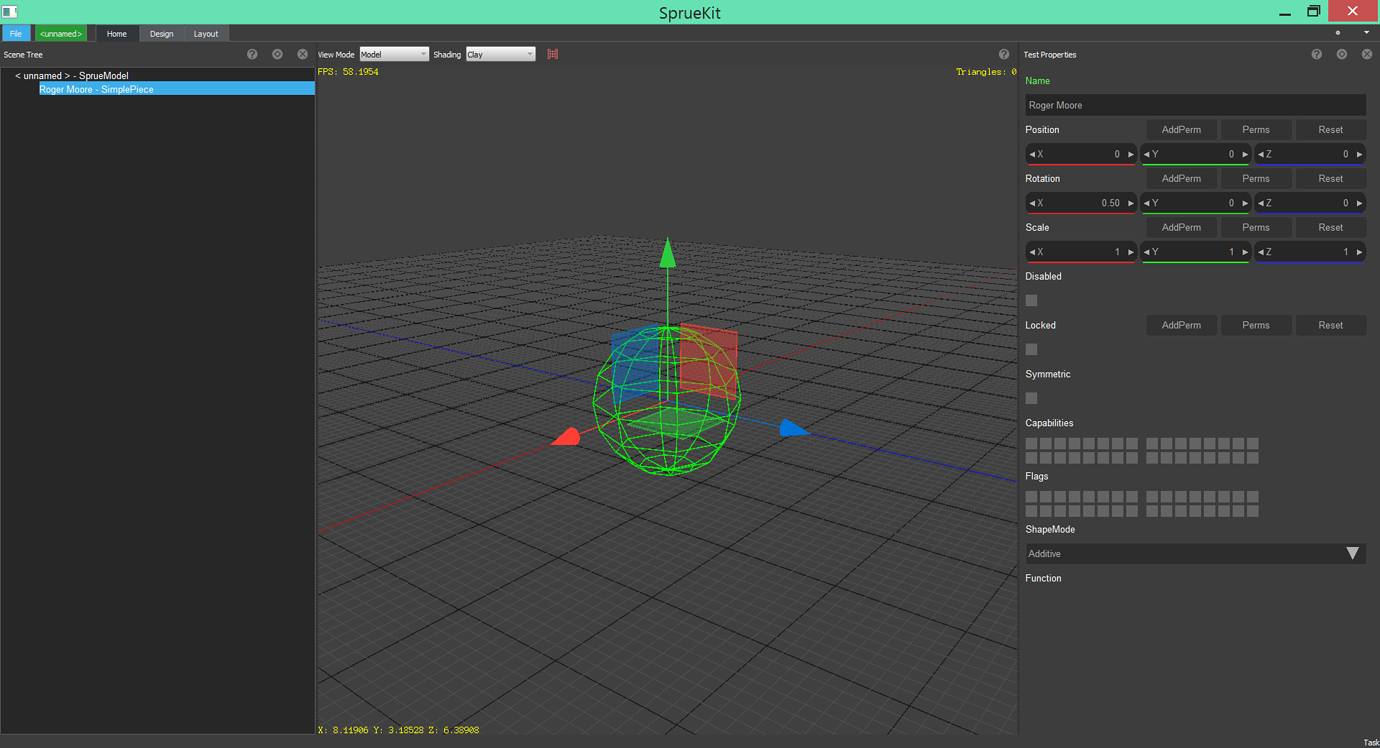Click the 'Task' status bar label
The image size is (1380, 748).
(x=1371, y=742)
